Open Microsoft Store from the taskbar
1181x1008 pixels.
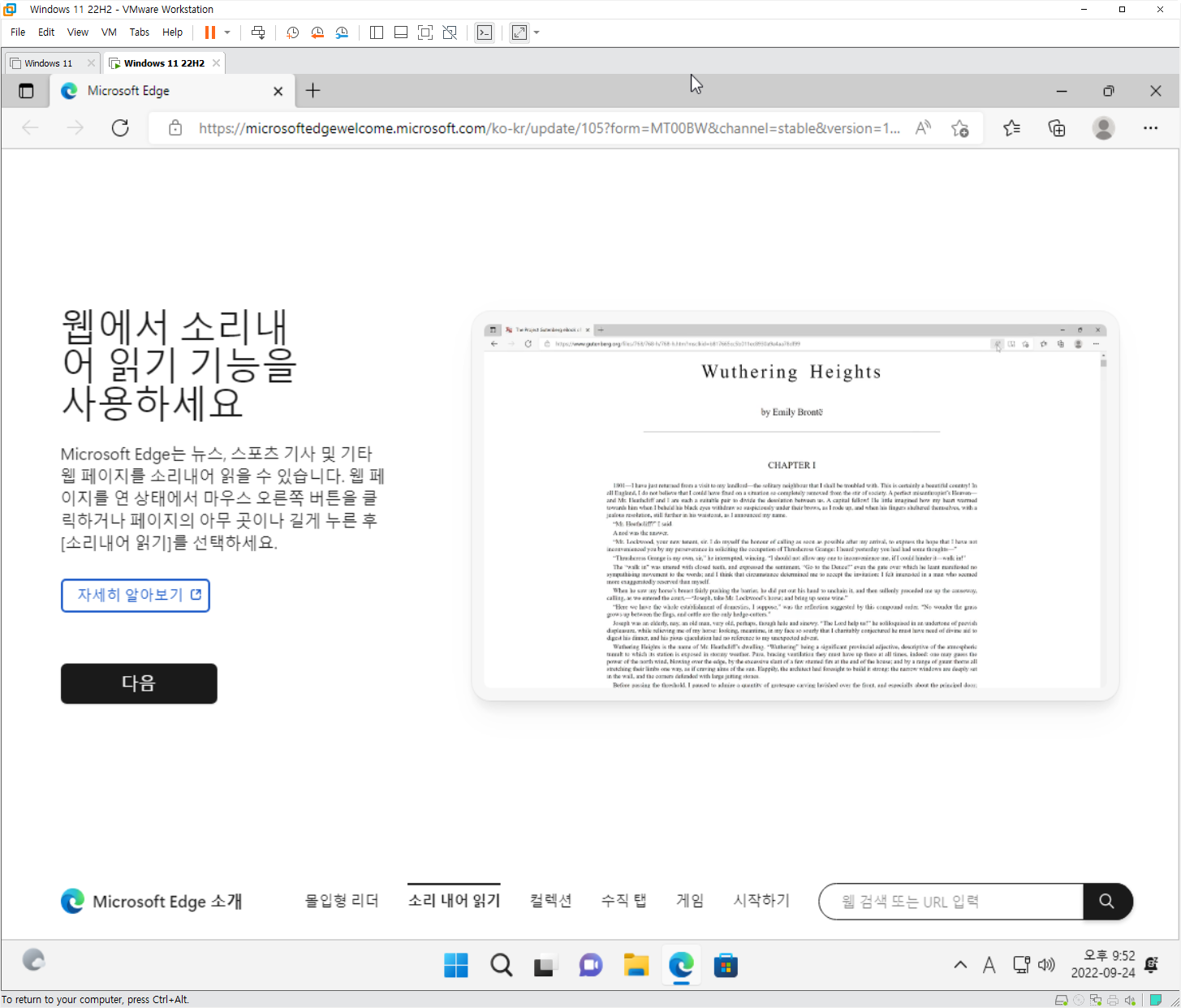point(726,966)
